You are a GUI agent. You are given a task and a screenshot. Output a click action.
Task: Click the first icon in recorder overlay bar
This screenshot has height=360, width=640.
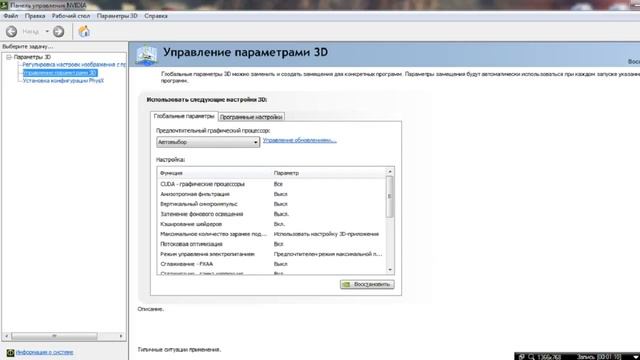(x=521, y=357)
